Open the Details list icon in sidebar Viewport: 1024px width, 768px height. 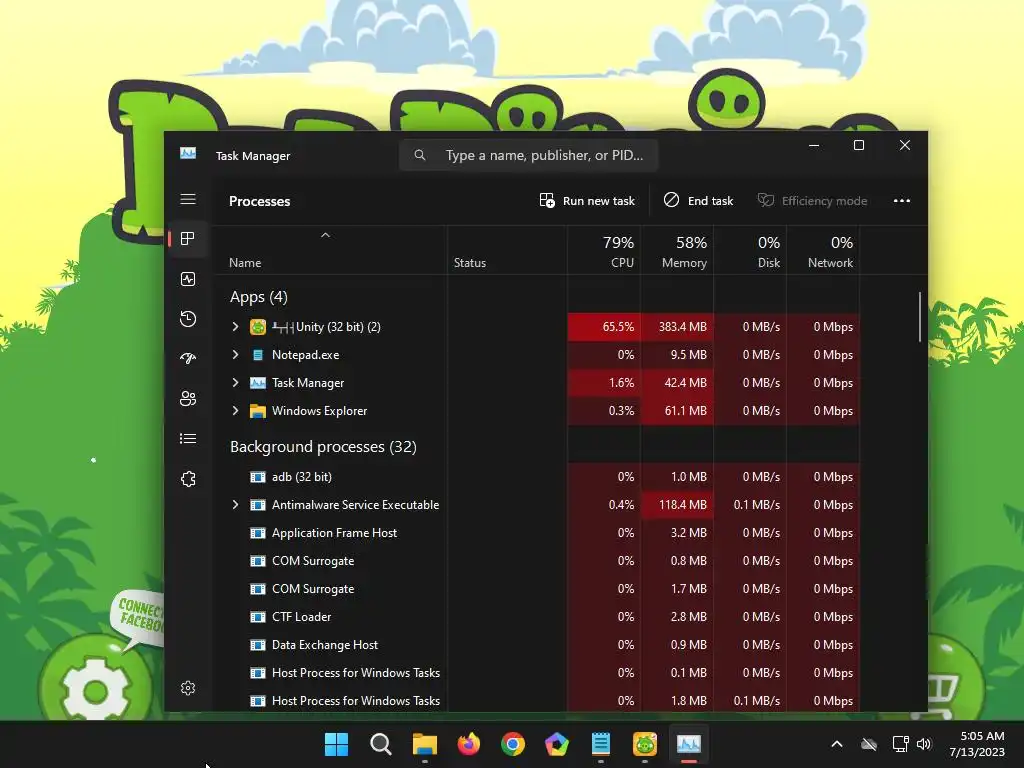(x=188, y=439)
